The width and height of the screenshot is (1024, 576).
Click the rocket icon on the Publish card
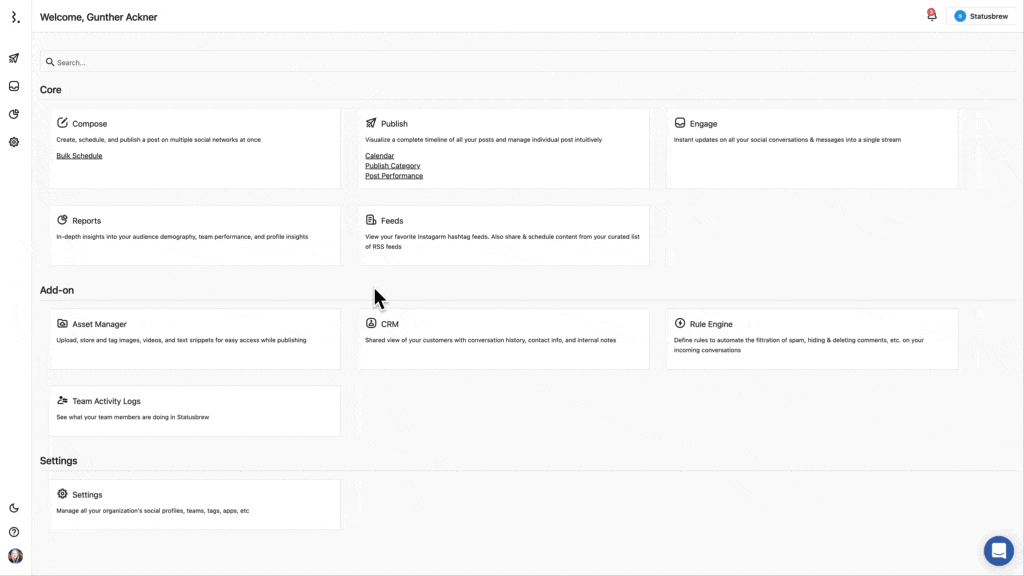point(371,122)
